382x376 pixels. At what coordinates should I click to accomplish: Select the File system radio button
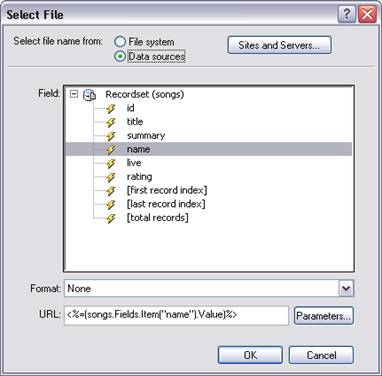(120, 42)
